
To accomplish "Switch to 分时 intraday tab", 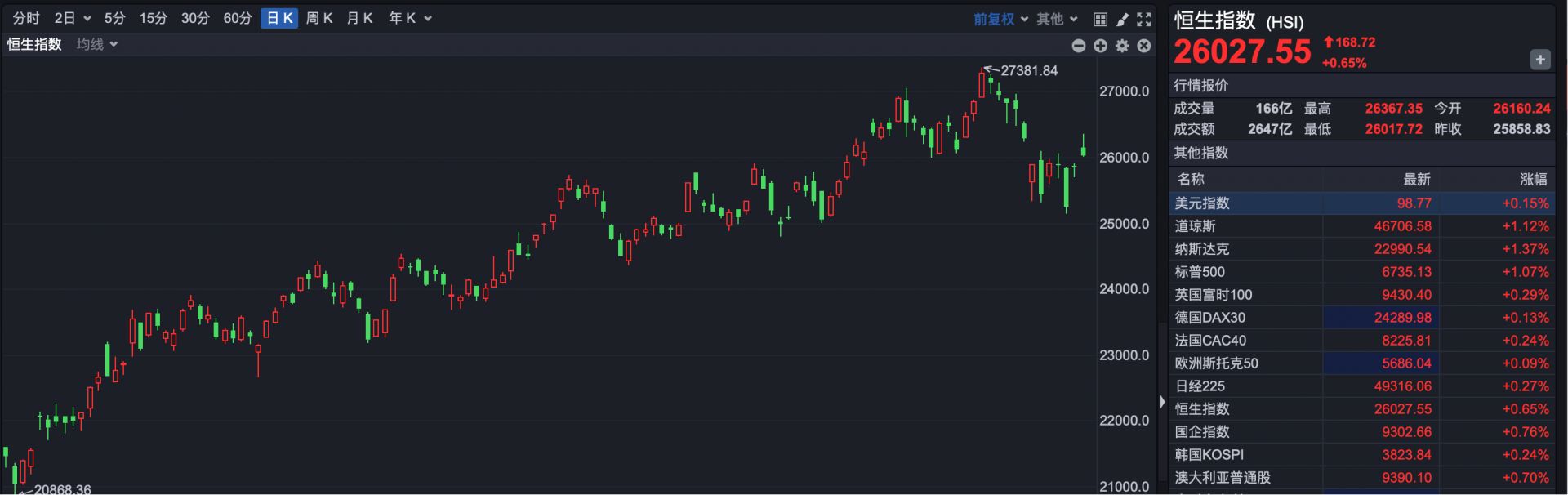I will click(x=26, y=18).
